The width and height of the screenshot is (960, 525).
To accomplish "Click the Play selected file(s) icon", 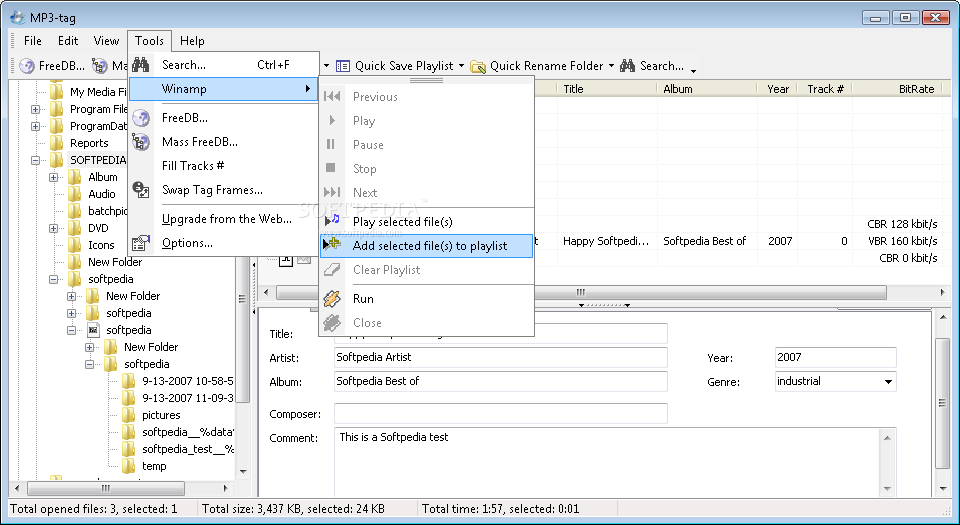I will click(x=332, y=220).
